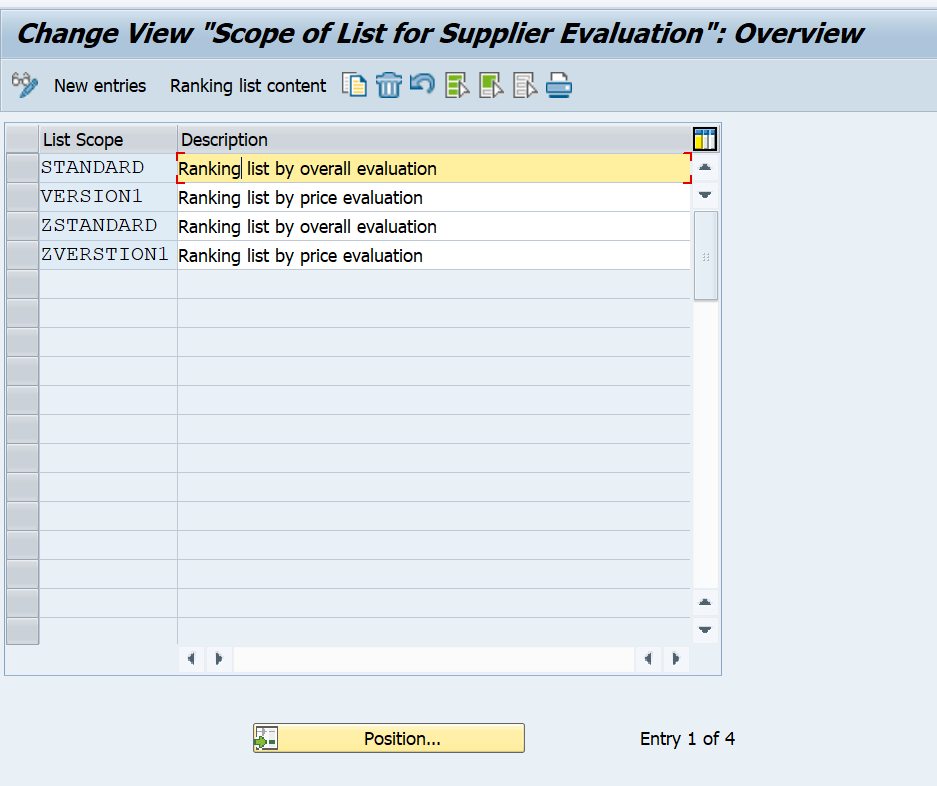Click Description column header
Screen dimensions: 937x786
point(434,139)
